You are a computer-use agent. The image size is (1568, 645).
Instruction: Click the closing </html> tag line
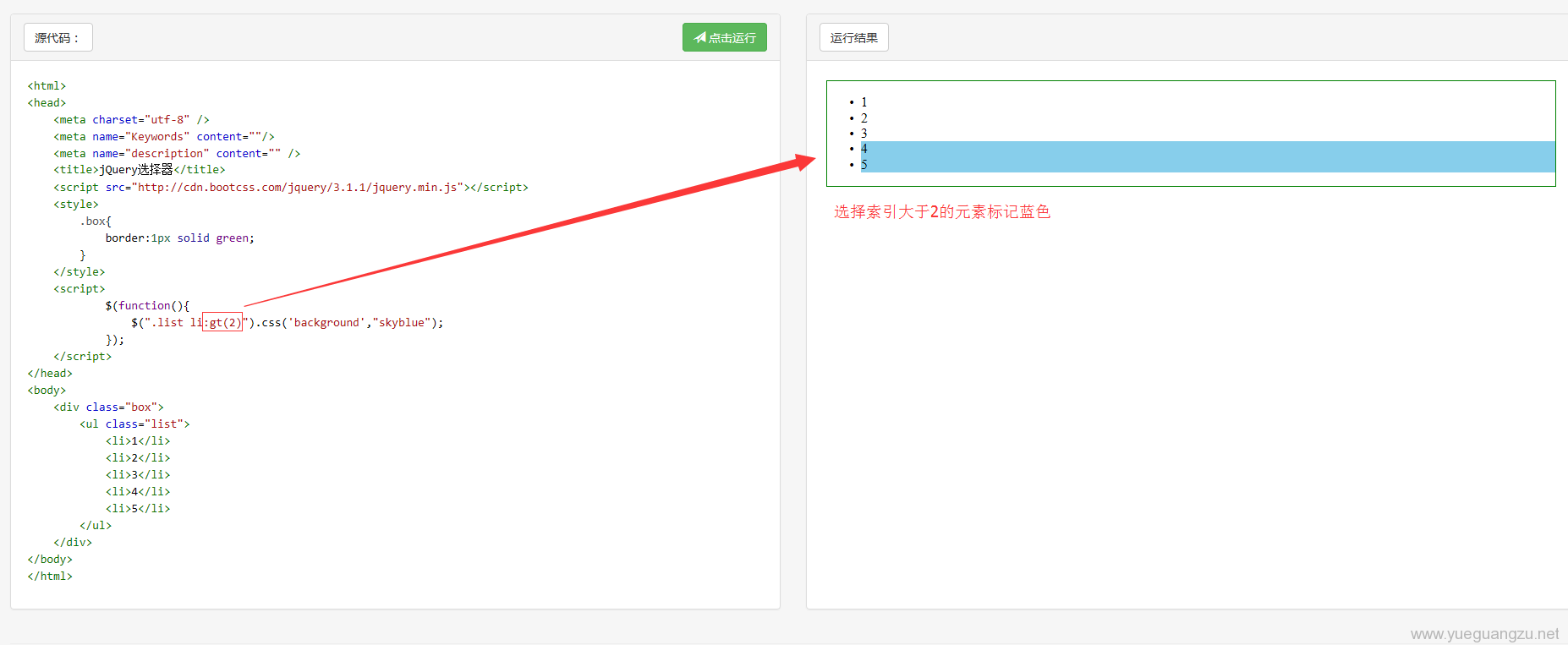50,576
